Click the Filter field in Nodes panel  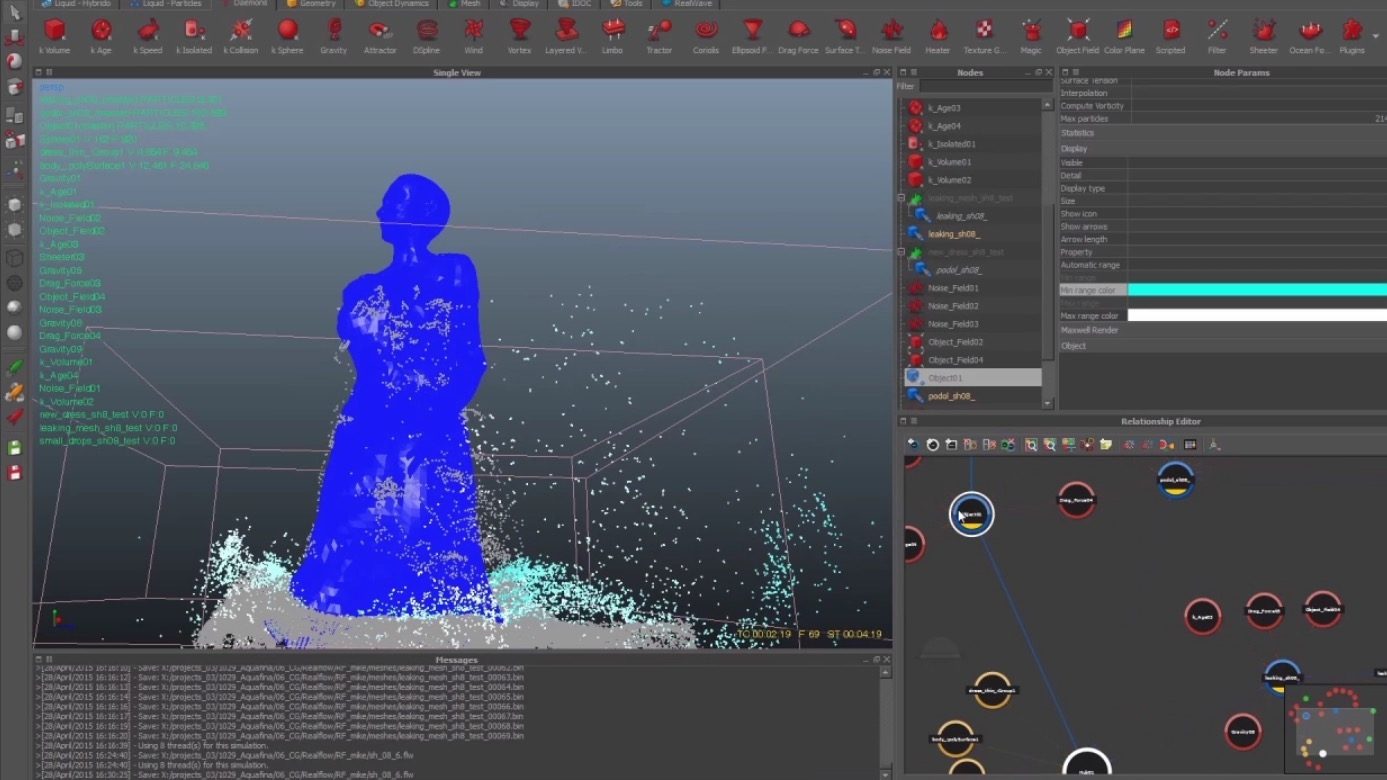click(985, 86)
